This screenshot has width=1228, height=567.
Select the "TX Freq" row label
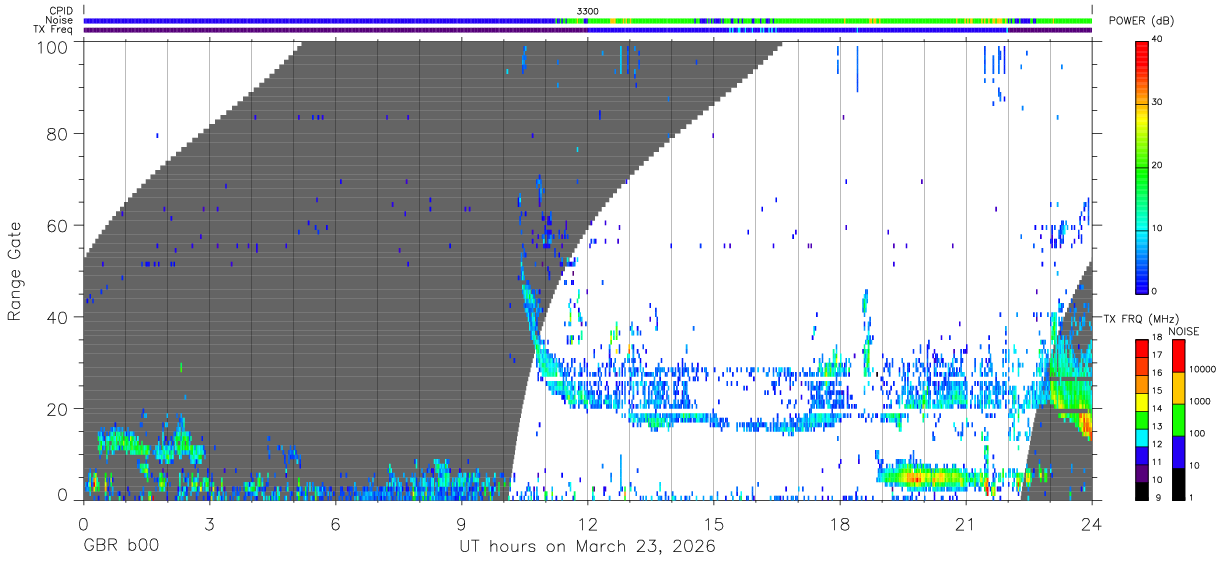tap(55, 30)
